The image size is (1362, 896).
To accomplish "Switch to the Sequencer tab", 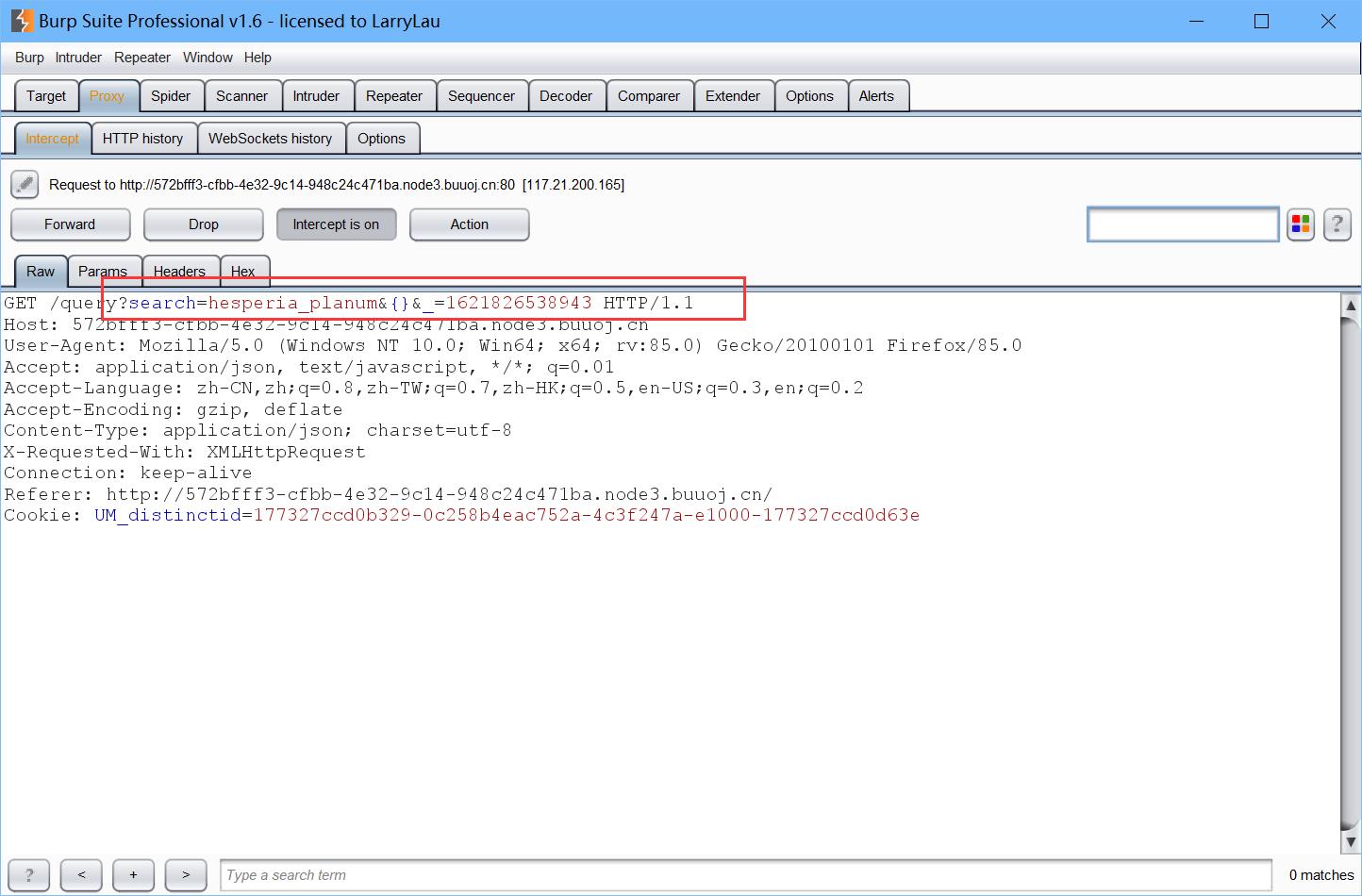I will coord(481,96).
